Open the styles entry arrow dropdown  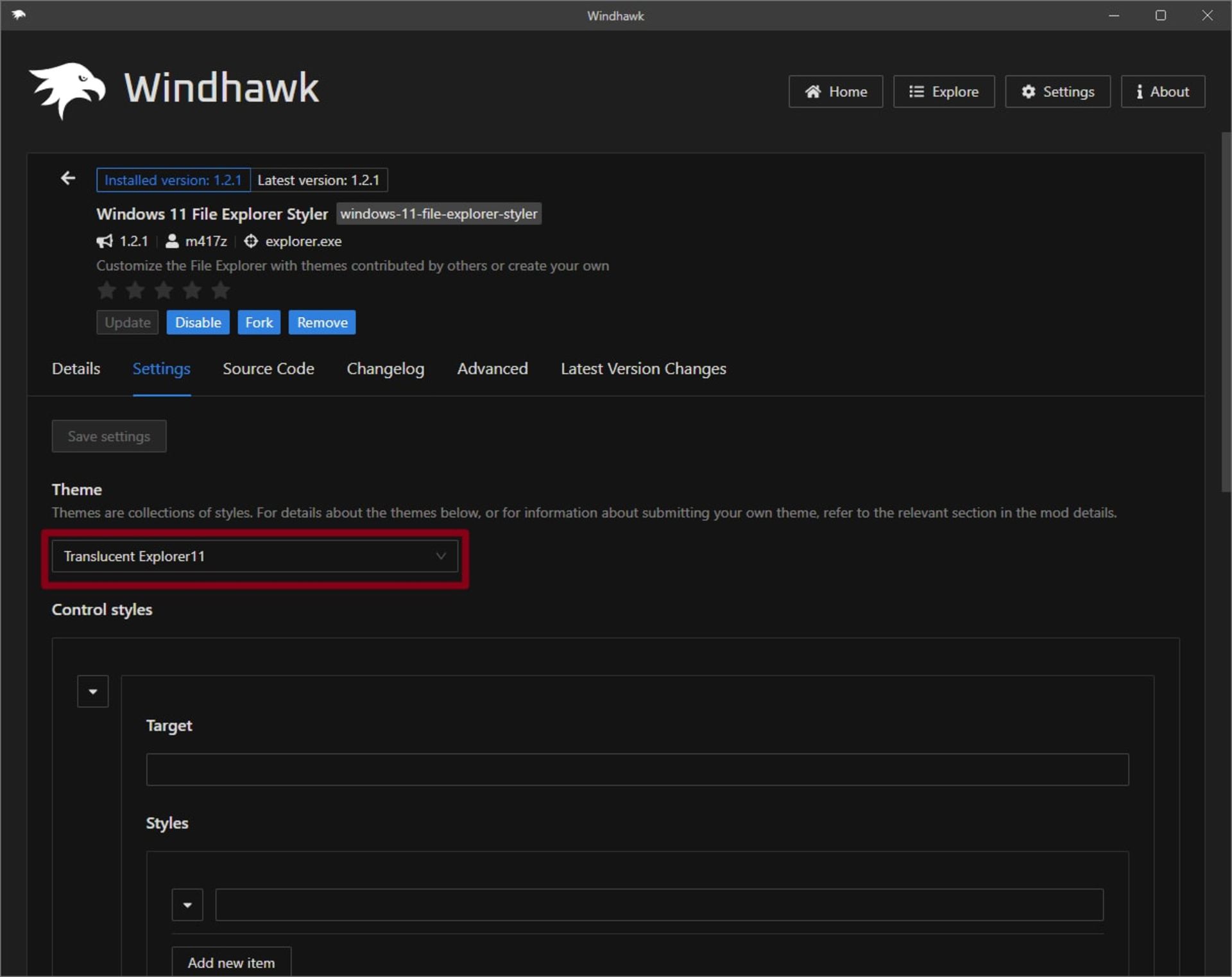(x=187, y=905)
